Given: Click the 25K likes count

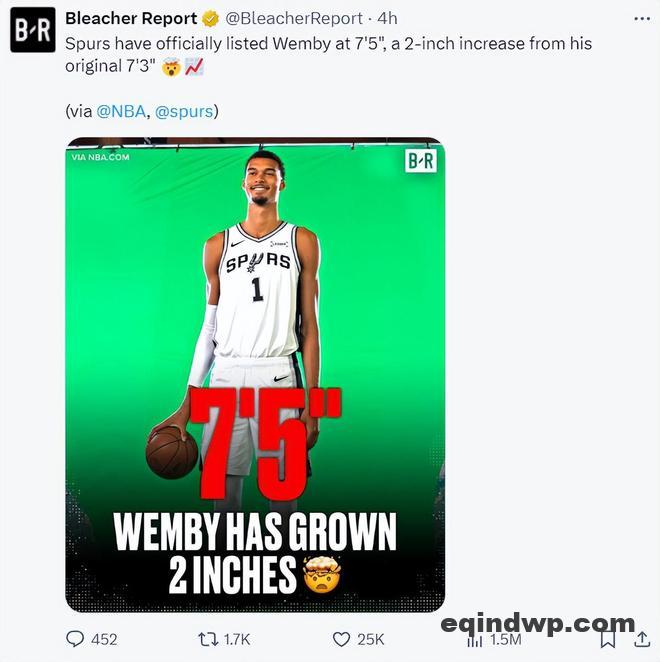Looking at the screenshot, I should point(371,640).
